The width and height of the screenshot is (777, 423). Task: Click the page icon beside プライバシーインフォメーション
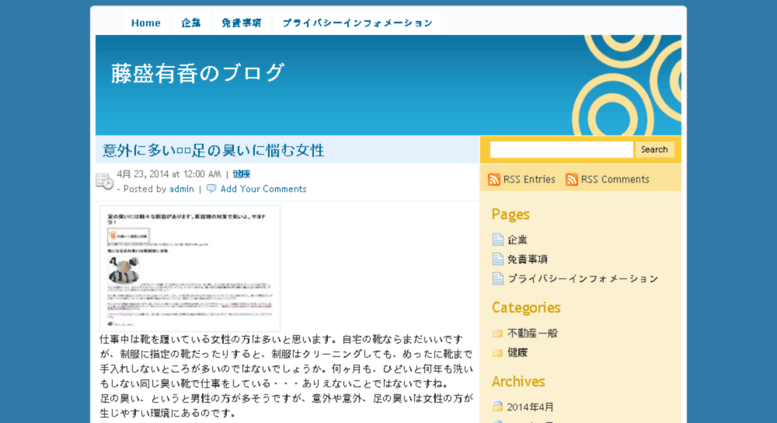498,278
